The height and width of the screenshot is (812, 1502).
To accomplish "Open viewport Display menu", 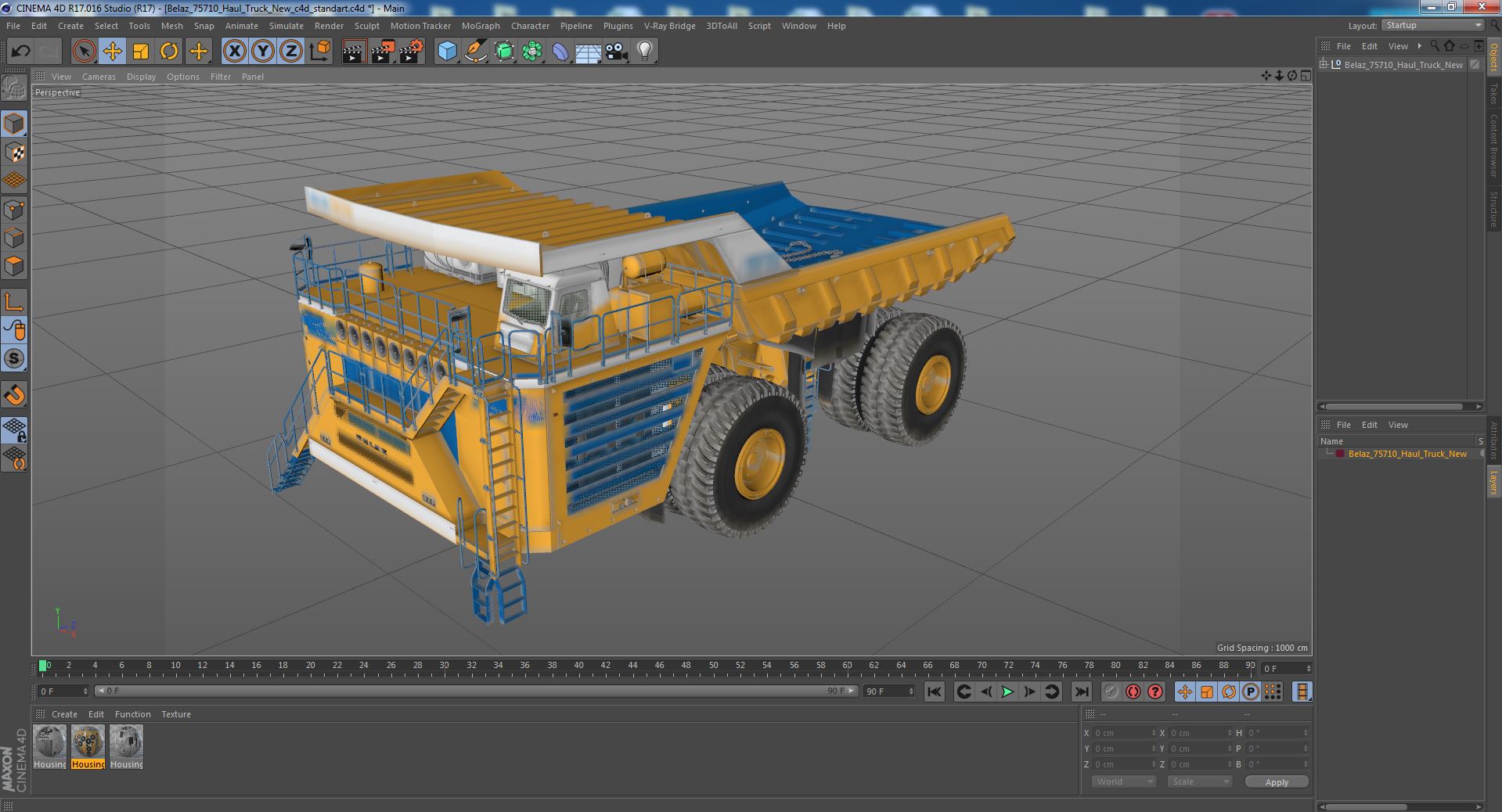I will point(141,77).
